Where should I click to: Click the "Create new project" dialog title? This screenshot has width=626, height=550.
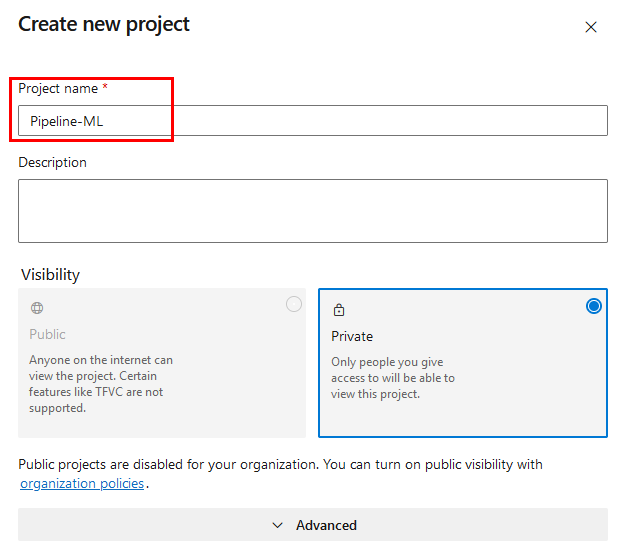(104, 24)
